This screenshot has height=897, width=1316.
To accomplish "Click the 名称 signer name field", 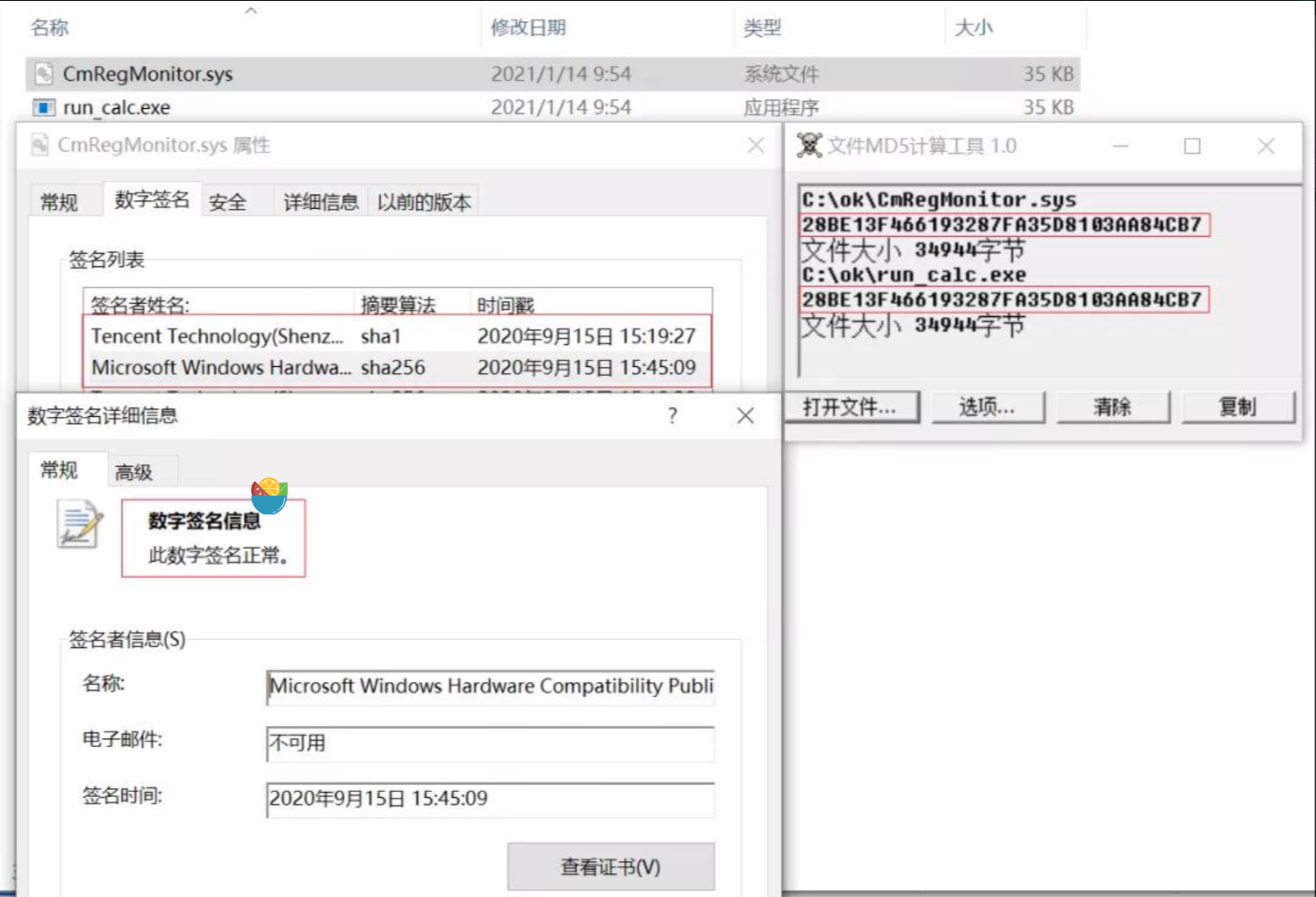I will point(490,686).
